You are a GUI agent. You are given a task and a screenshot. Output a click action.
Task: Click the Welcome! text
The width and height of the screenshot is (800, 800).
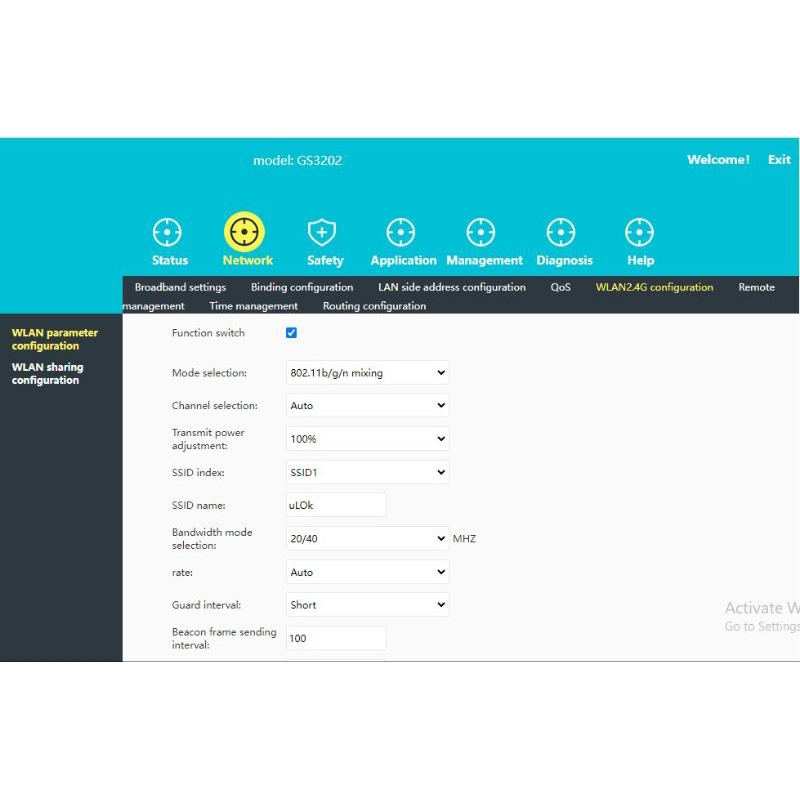718,160
